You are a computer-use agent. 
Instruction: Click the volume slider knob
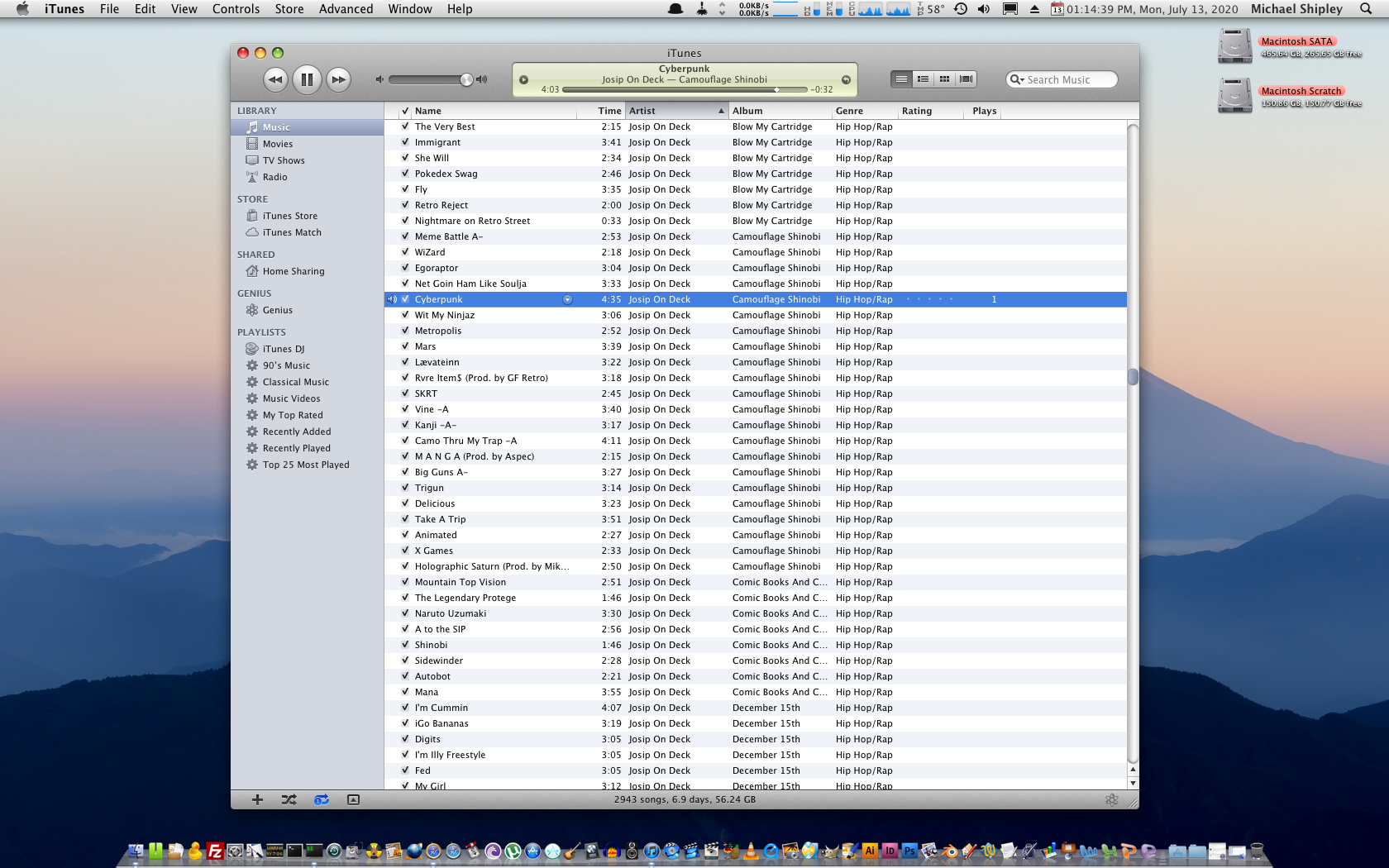click(x=466, y=79)
